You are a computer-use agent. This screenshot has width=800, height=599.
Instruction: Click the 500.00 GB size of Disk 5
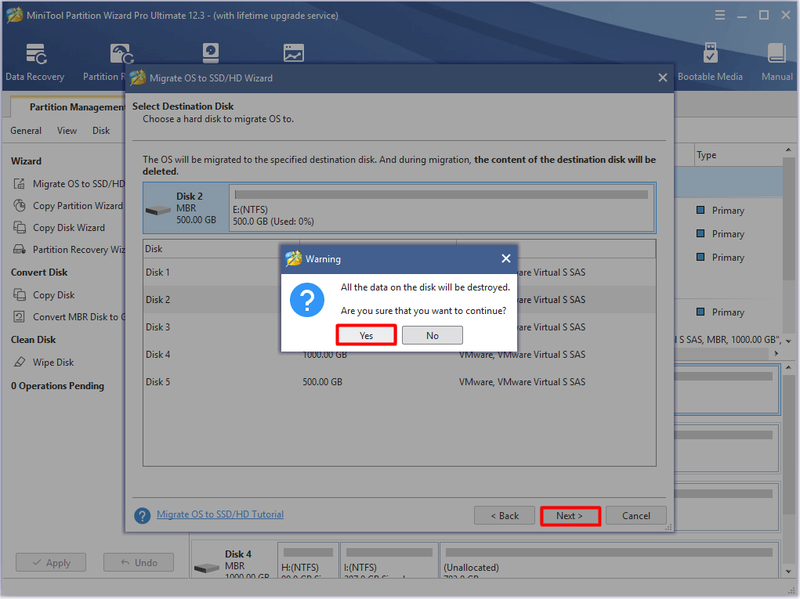322,382
